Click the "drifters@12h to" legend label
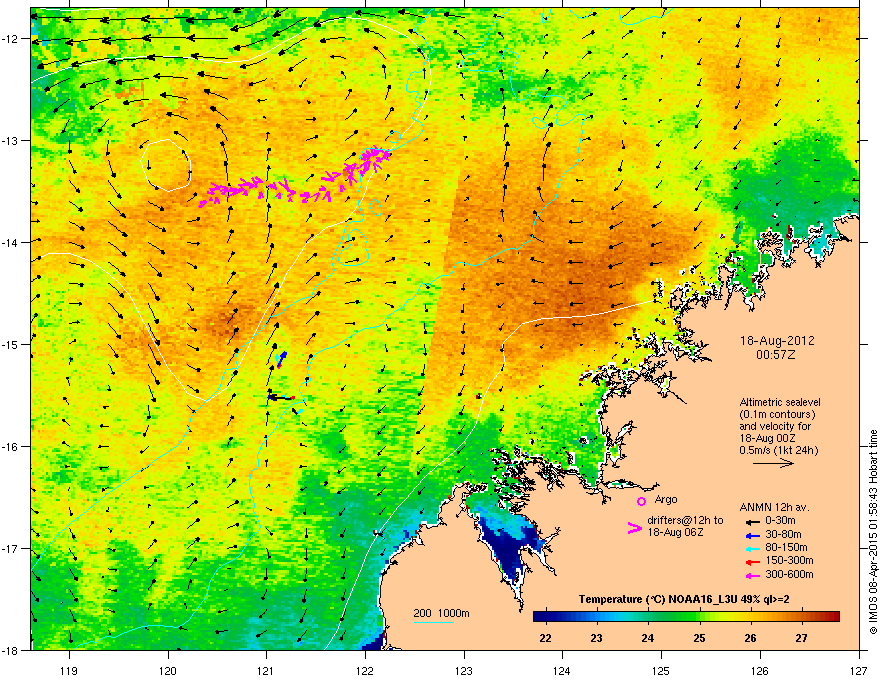880x680 pixels. click(685, 521)
